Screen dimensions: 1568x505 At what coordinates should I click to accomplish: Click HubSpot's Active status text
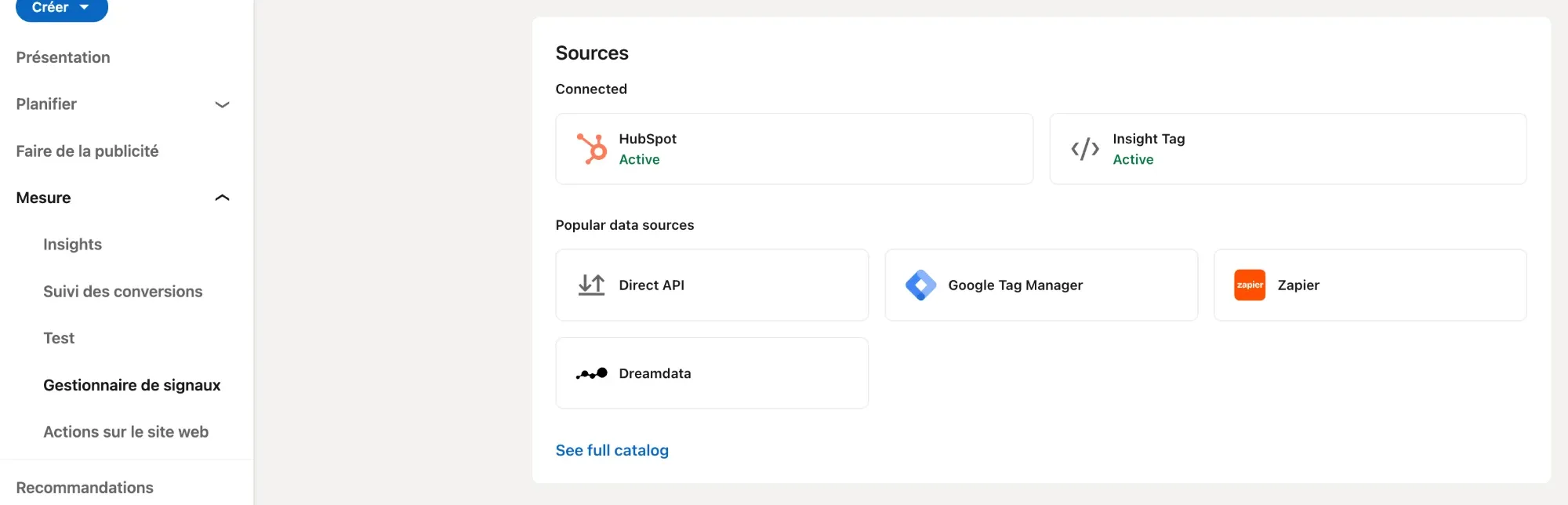[x=639, y=159]
